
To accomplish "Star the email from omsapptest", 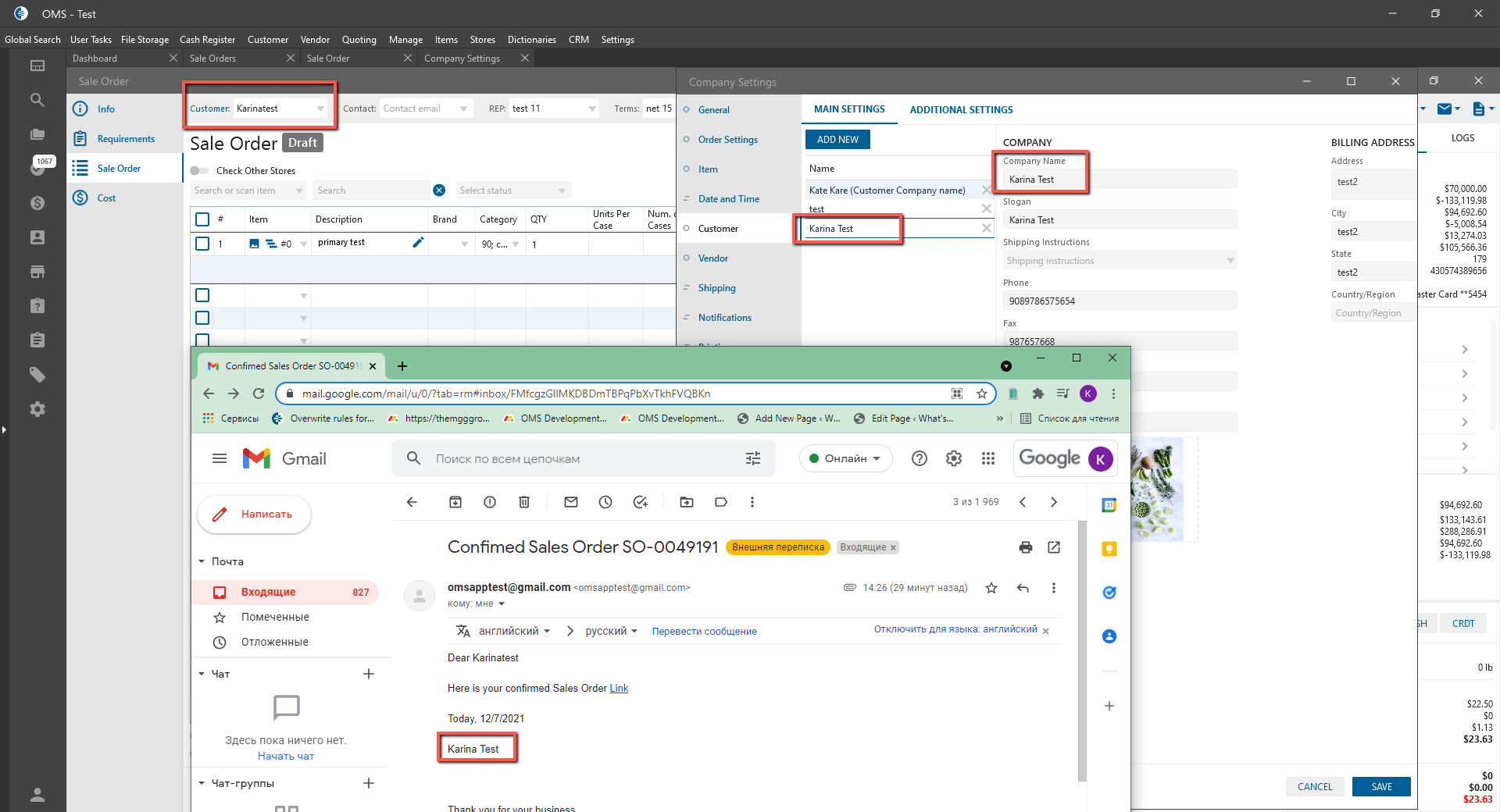I will (x=991, y=588).
